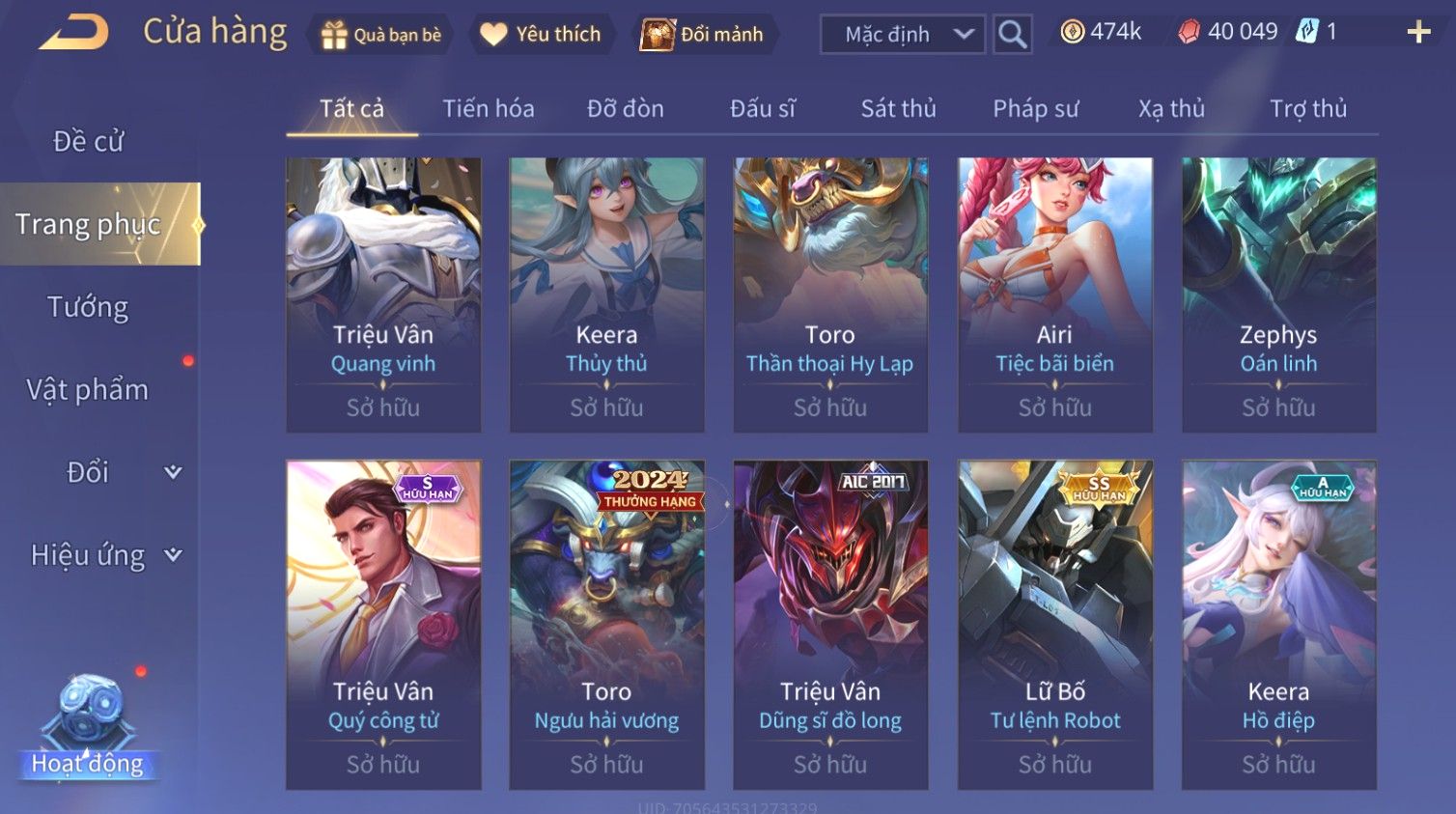Open Yêu thích heart button

[540, 35]
